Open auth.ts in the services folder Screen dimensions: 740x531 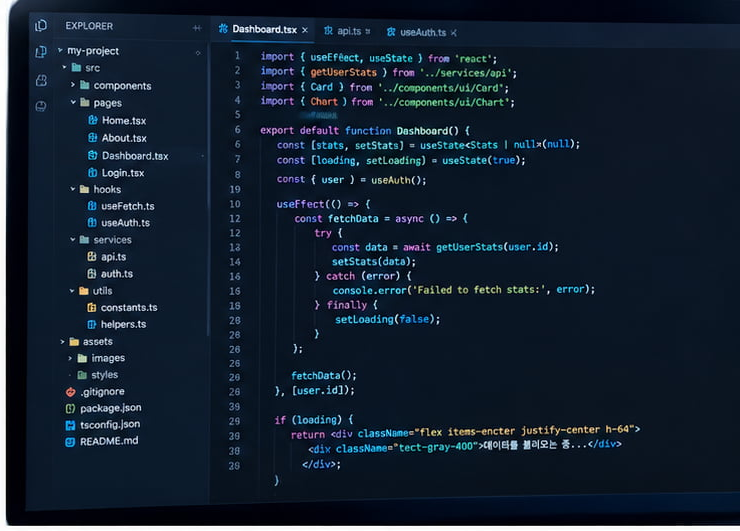[117, 274]
